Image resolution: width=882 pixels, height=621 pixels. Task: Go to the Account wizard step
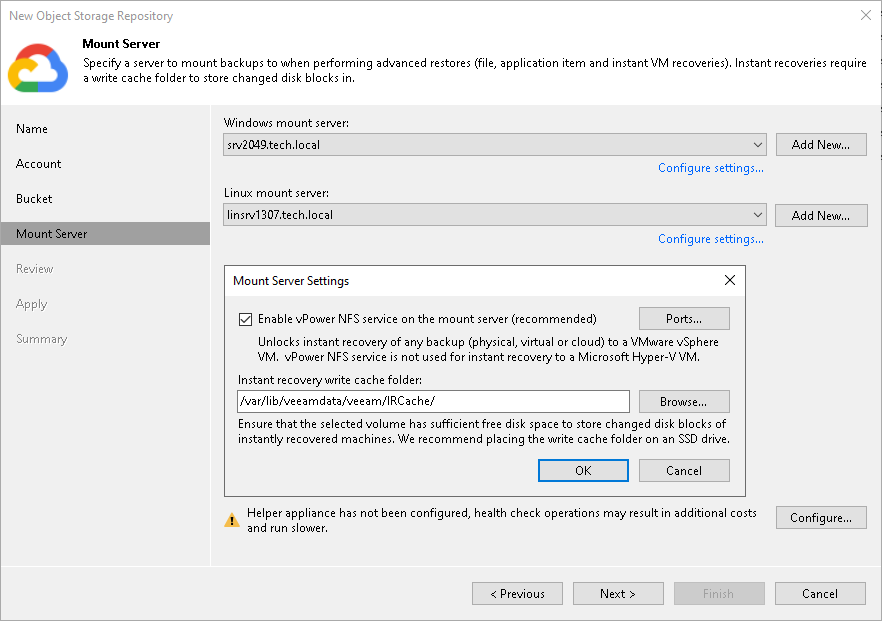point(38,164)
